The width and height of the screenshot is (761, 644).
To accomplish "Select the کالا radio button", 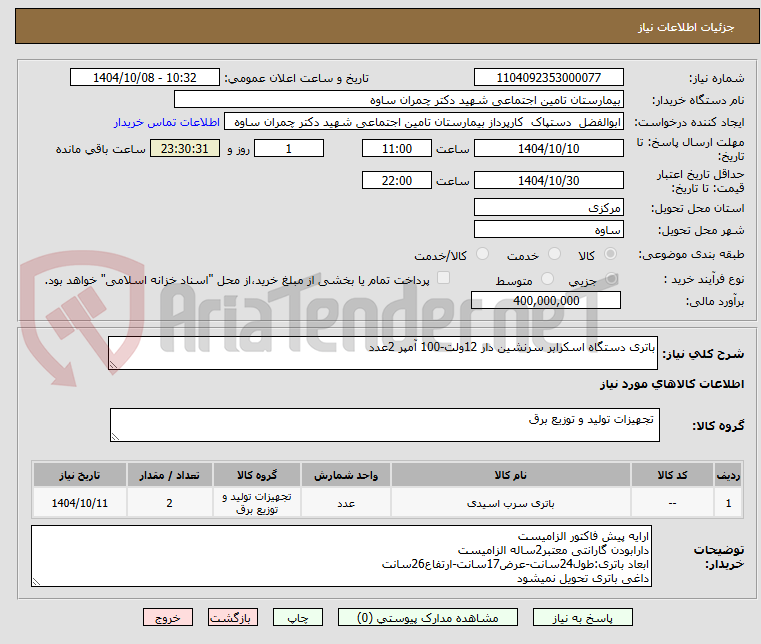I will pyautogui.click(x=611, y=254).
